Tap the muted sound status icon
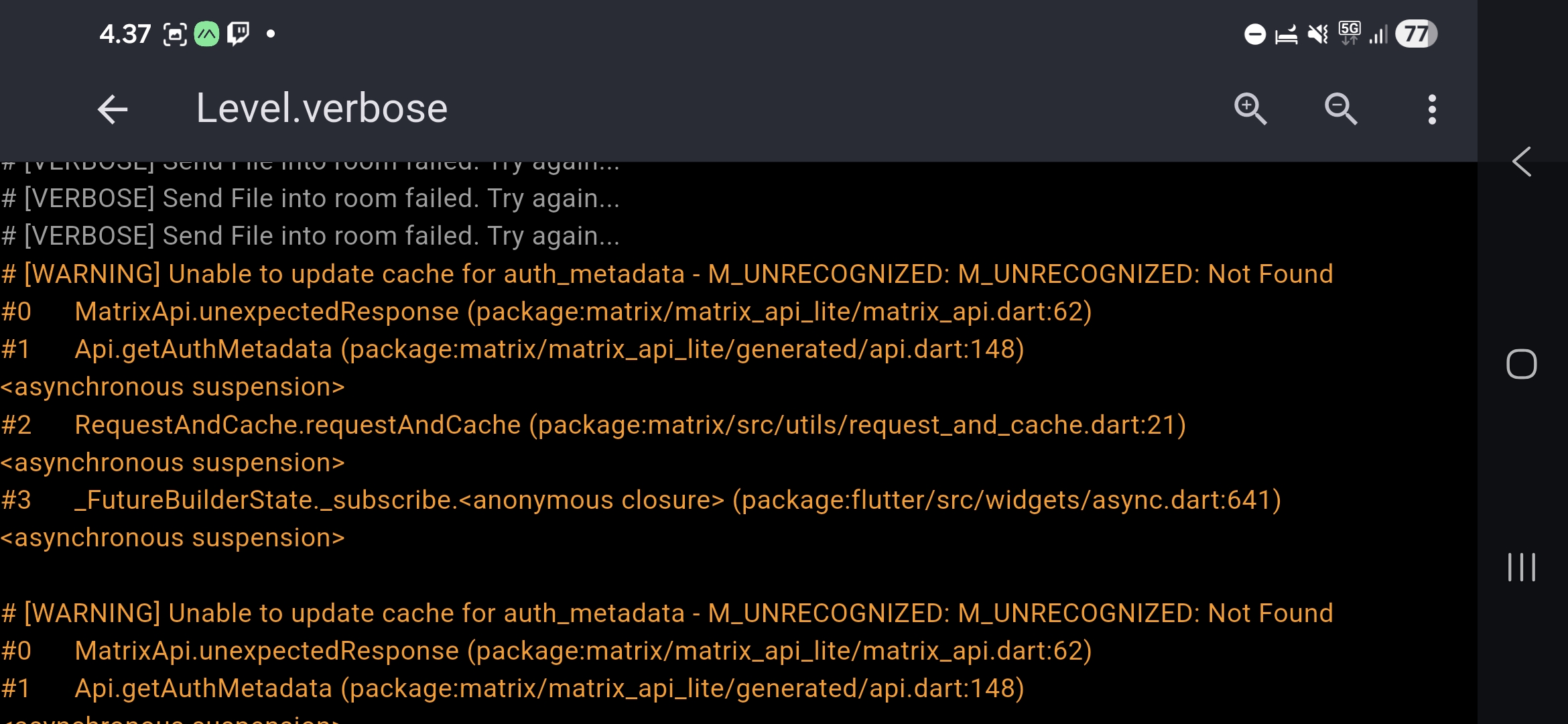Screen dimensions: 1568x724 [x=1317, y=34]
